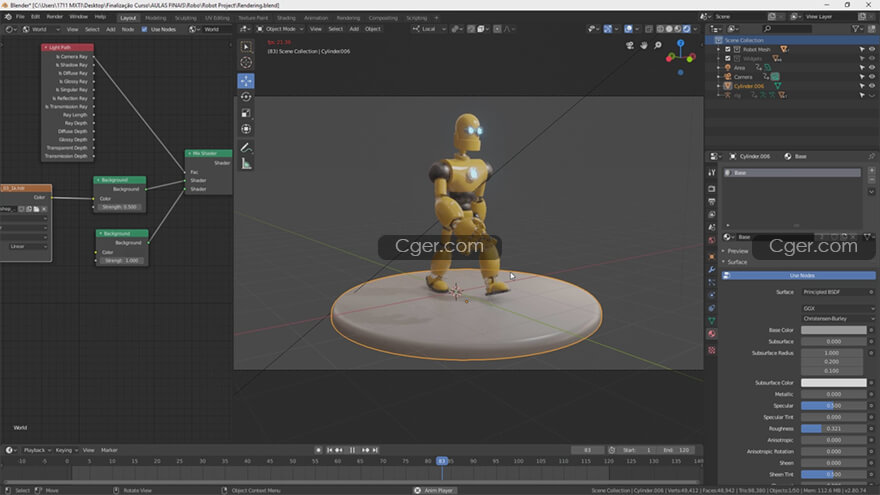
Task: Open the GGX distribution dropdown
Action: pos(838,308)
